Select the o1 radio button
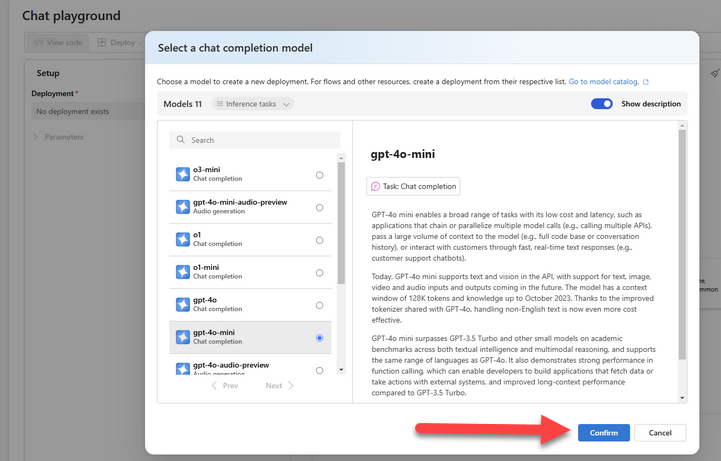The image size is (721, 461). [x=320, y=240]
